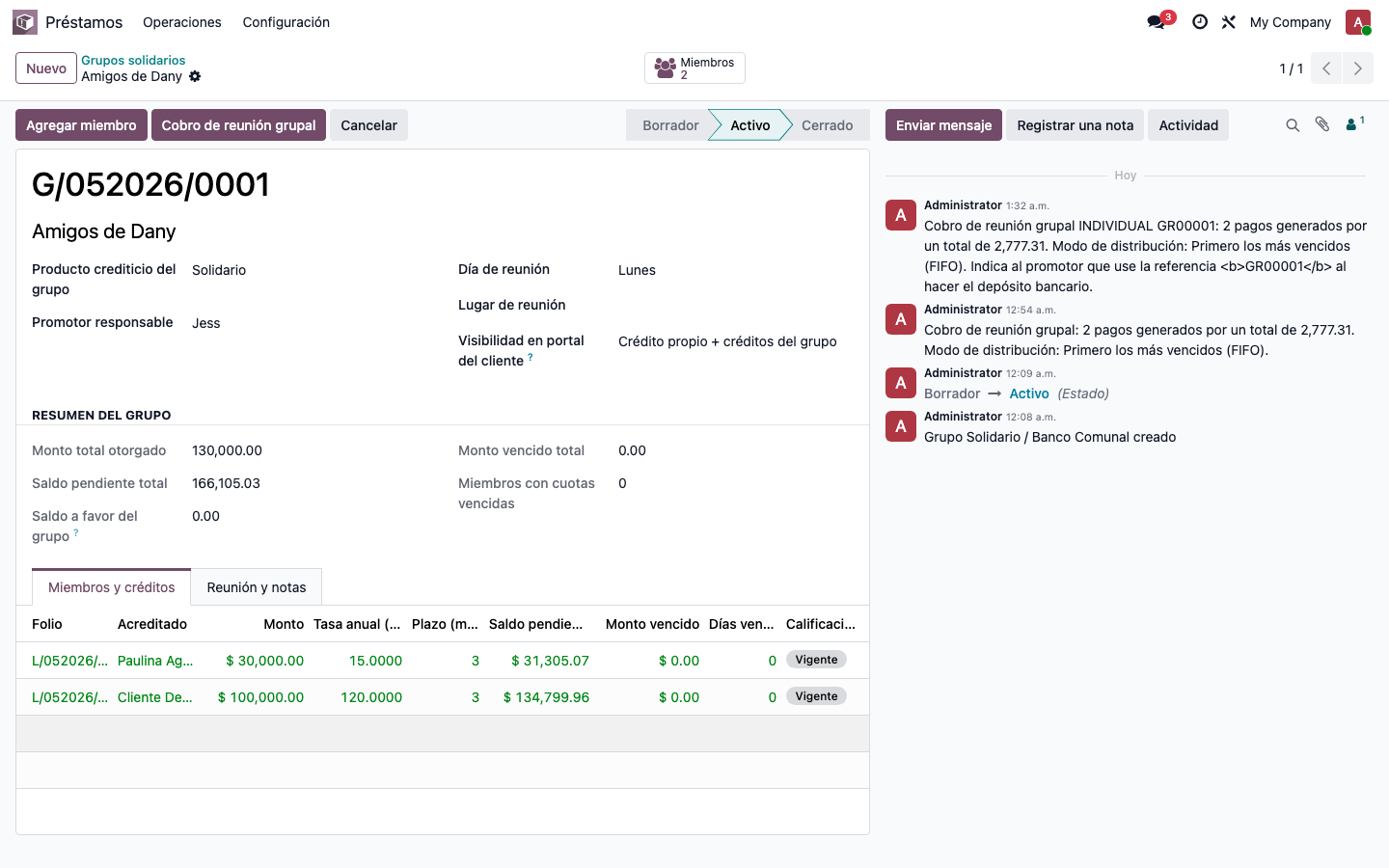Viewport: 1389px width, 868px height.
Task: Search chatter messages magnifier icon
Action: [1293, 125]
